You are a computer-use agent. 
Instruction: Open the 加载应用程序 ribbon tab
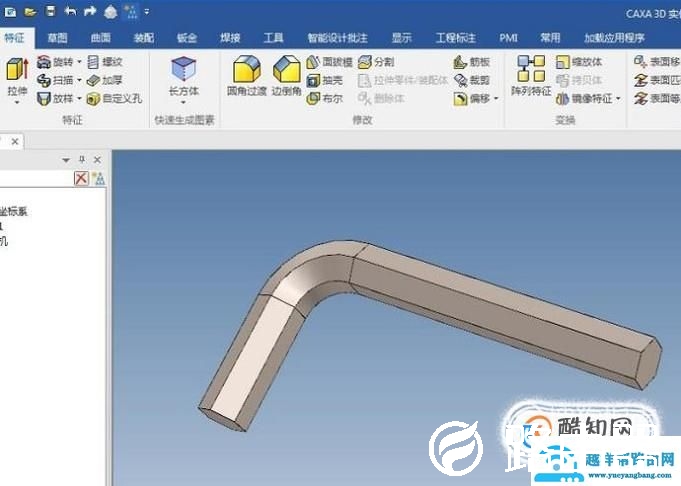614,38
